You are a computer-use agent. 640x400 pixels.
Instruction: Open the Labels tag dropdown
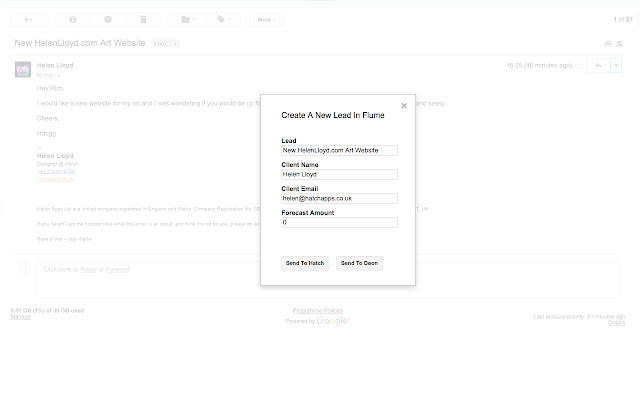[x=223, y=20]
